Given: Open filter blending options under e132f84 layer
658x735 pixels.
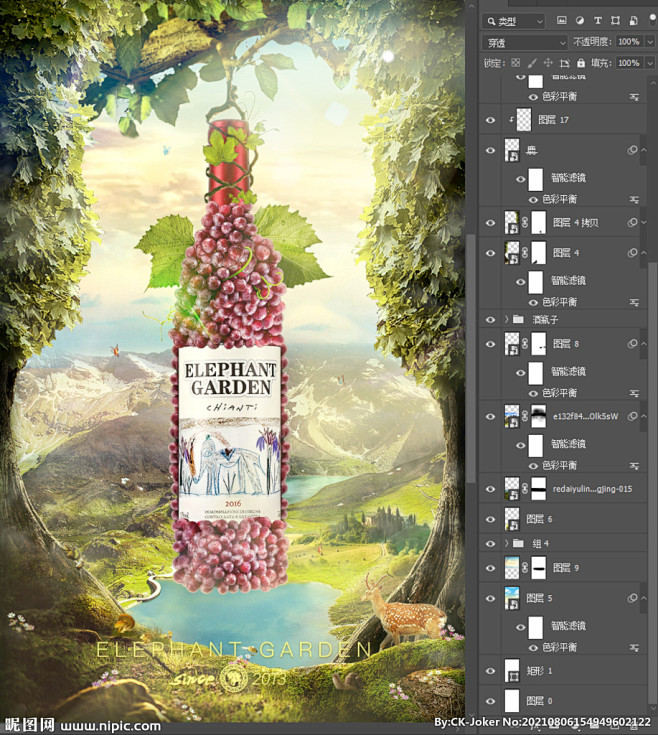Looking at the screenshot, I should point(634,466).
